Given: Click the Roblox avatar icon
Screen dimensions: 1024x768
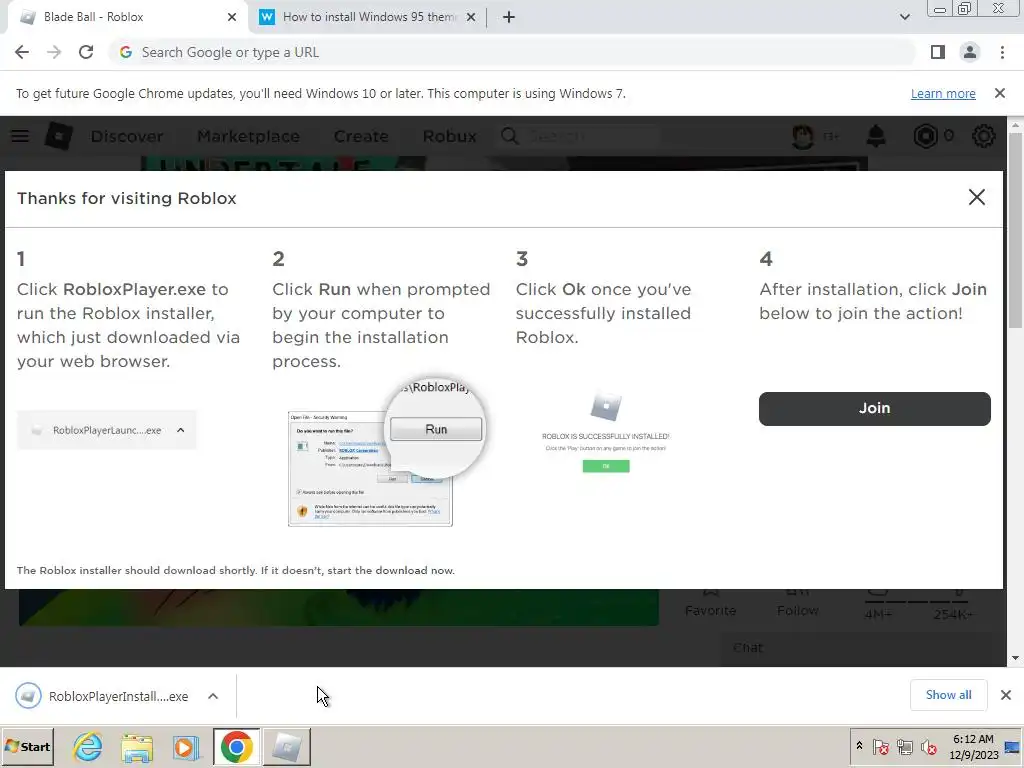Looking at the screenshot, I should [803, 136].
